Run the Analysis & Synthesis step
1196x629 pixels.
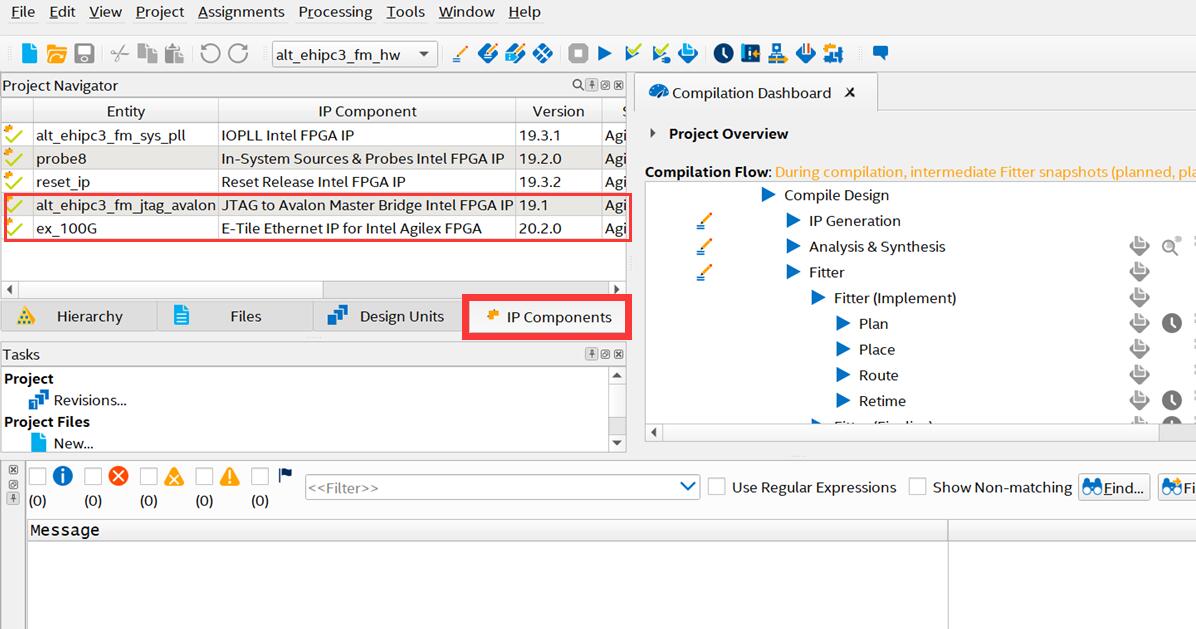point(793,247)
